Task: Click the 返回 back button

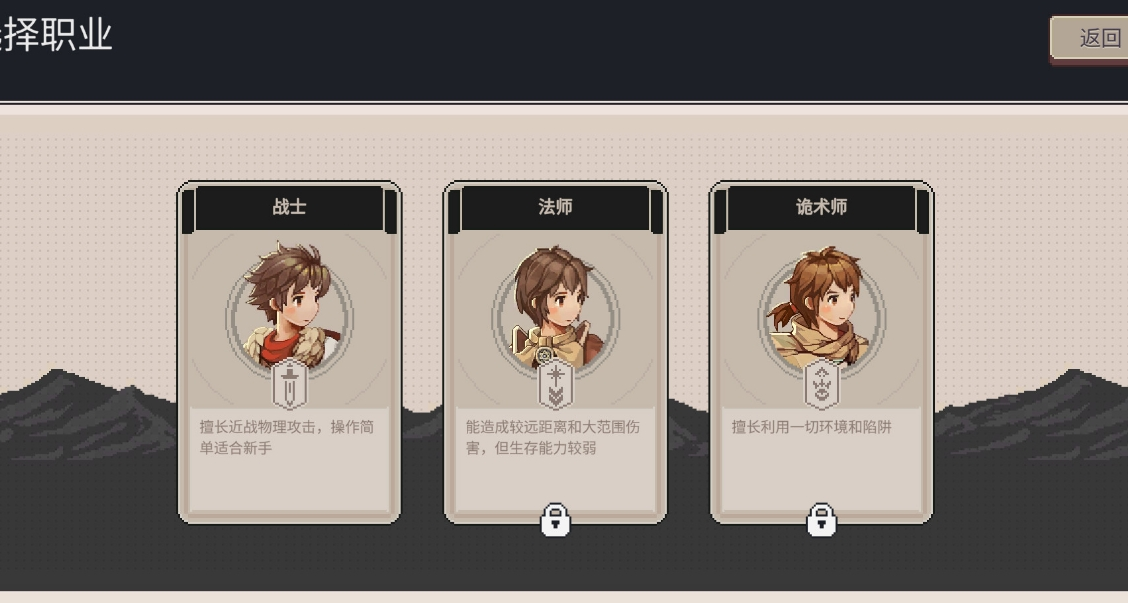Action: pyautogui.click(x=1089, y=37)
